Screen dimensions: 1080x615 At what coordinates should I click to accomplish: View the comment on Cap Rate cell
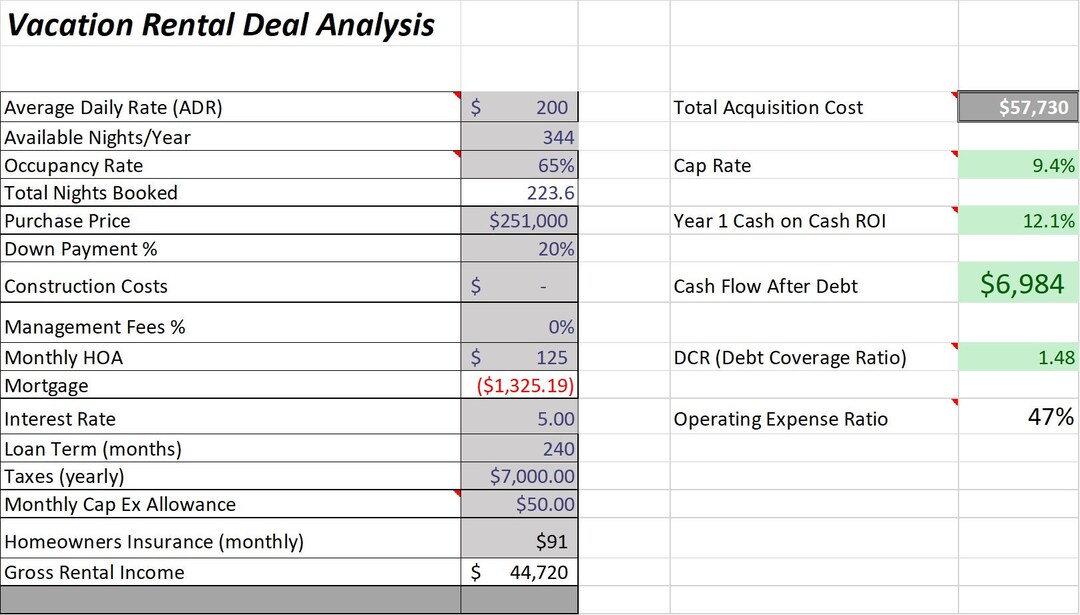(1018, 164)
